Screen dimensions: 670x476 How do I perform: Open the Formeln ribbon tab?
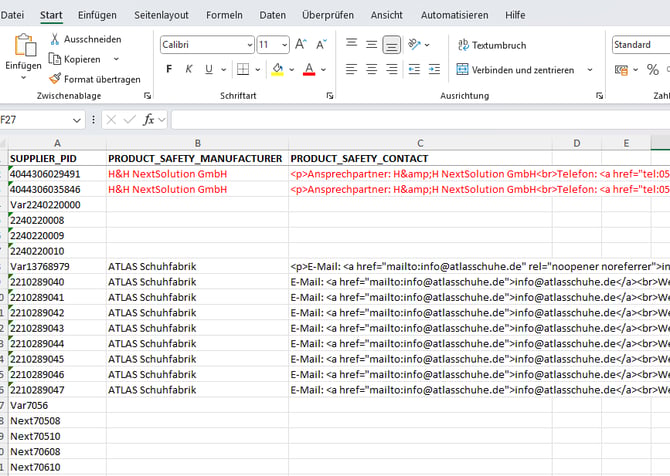click(224, 15)
